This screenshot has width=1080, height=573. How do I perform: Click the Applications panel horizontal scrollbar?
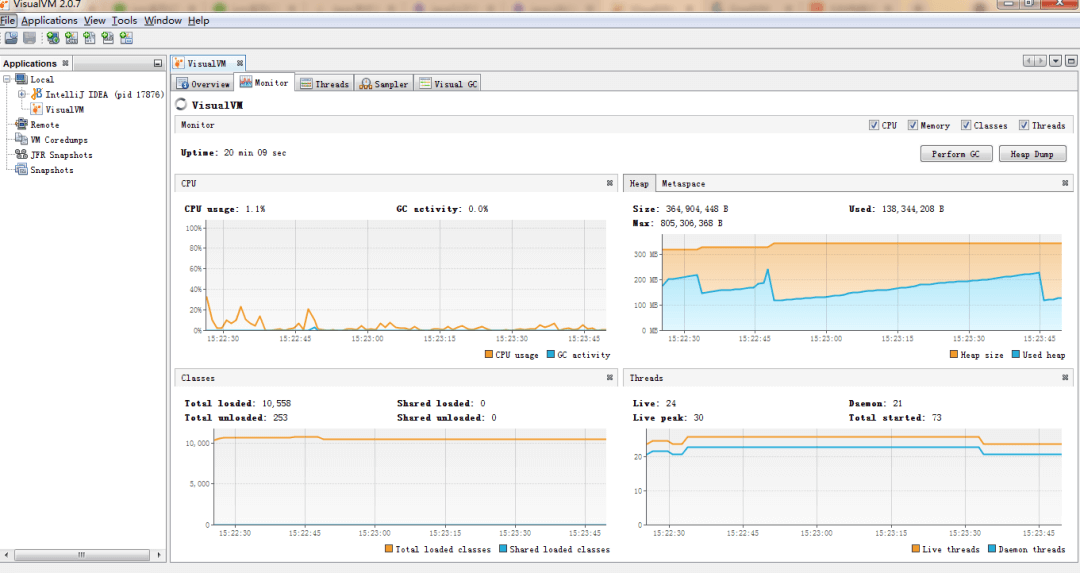coord(82,554)
